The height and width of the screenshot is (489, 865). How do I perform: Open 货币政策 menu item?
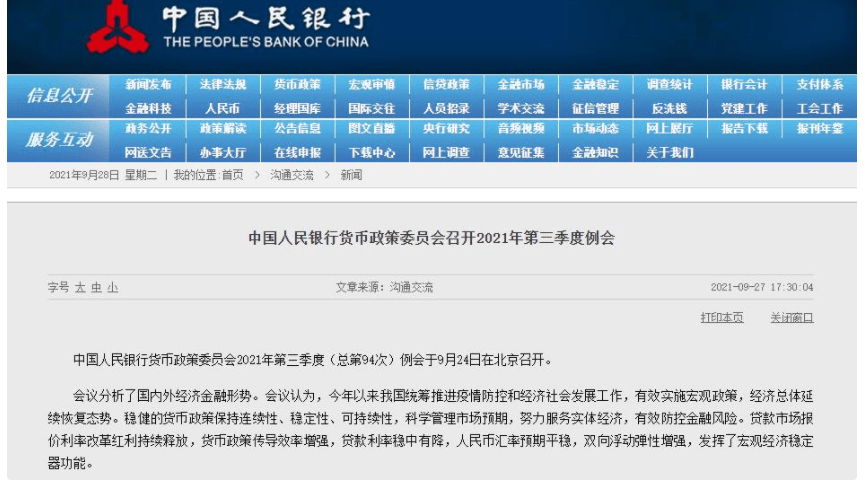(x=297, y=84)
